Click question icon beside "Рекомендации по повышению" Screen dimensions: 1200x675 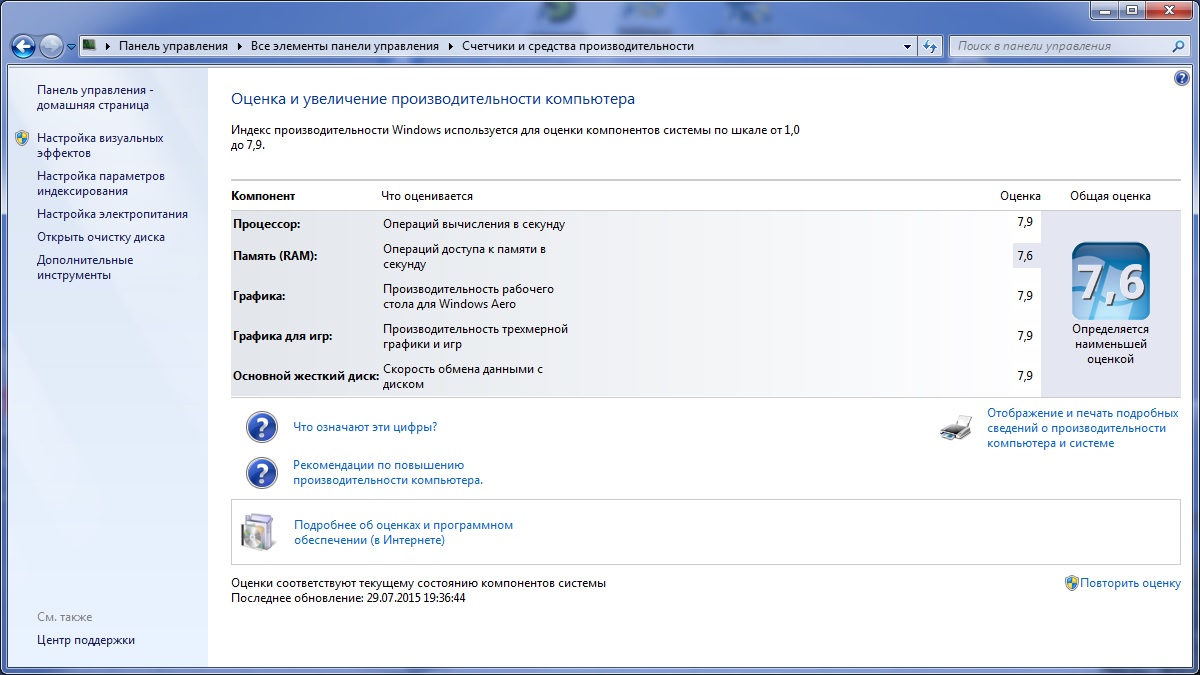pos(261,472)
